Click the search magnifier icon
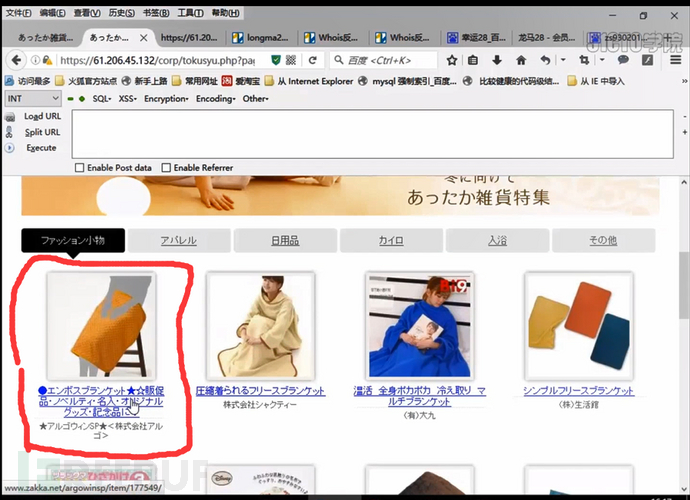The height and width of the screenshot is (500, 690). (x=338, y=60)
